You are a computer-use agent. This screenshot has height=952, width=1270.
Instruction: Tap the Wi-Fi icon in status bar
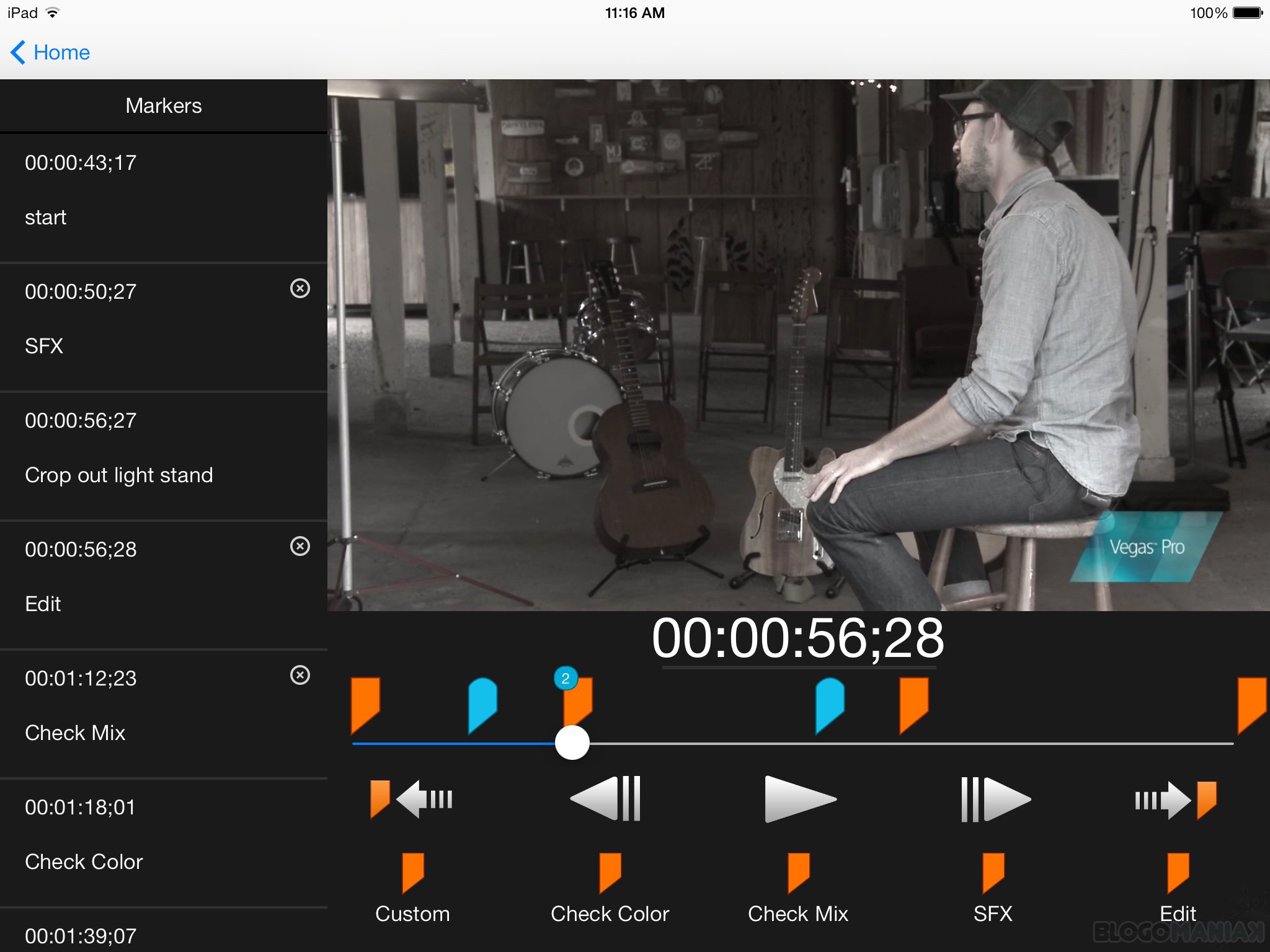(x=53, y=13)
